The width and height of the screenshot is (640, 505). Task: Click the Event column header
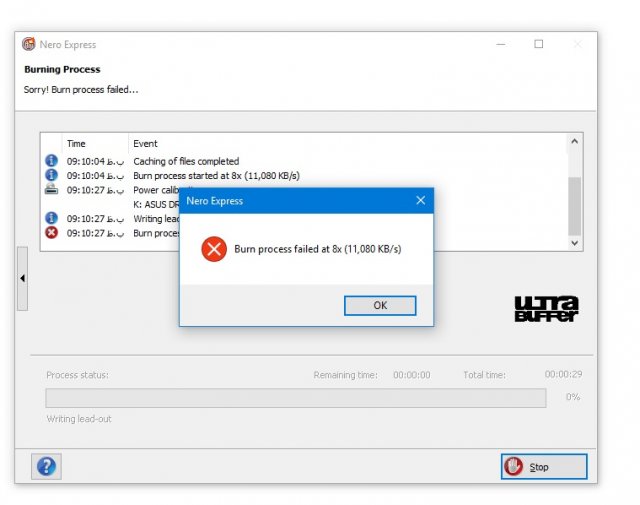pyautogui.click(x=145, y=144)
